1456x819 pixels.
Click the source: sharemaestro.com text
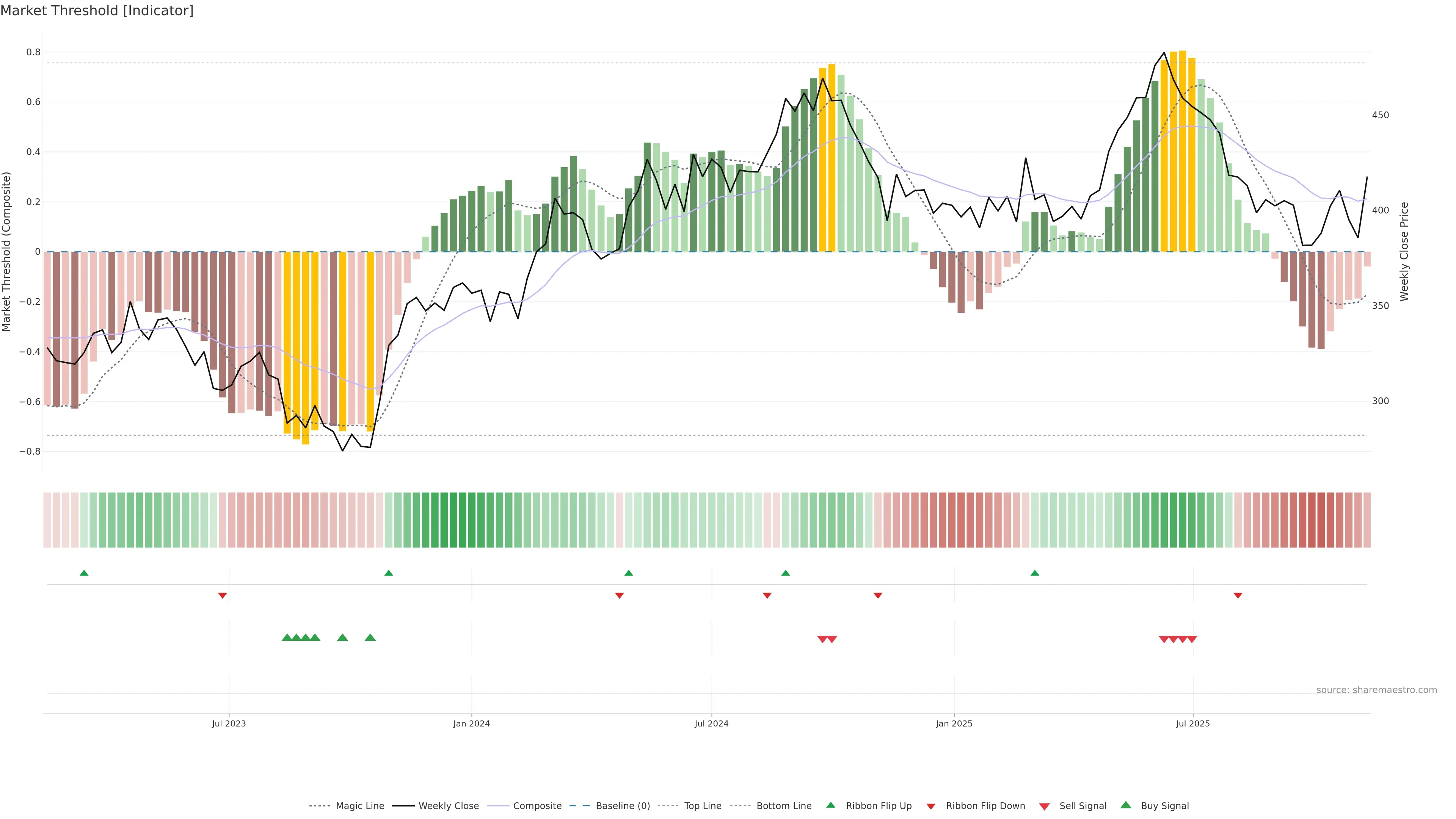pyautogui.click(x=1376, y=690)
